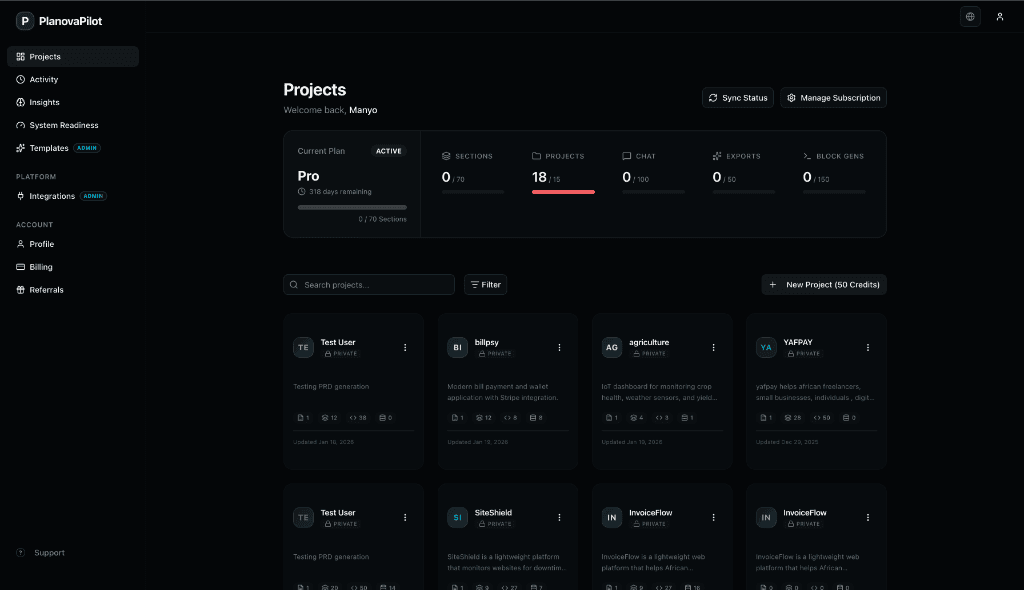1024x590 pixels.
Task: Open the options menu on the billpsy card
Action: pyautogui.click(x=559, y=347)
